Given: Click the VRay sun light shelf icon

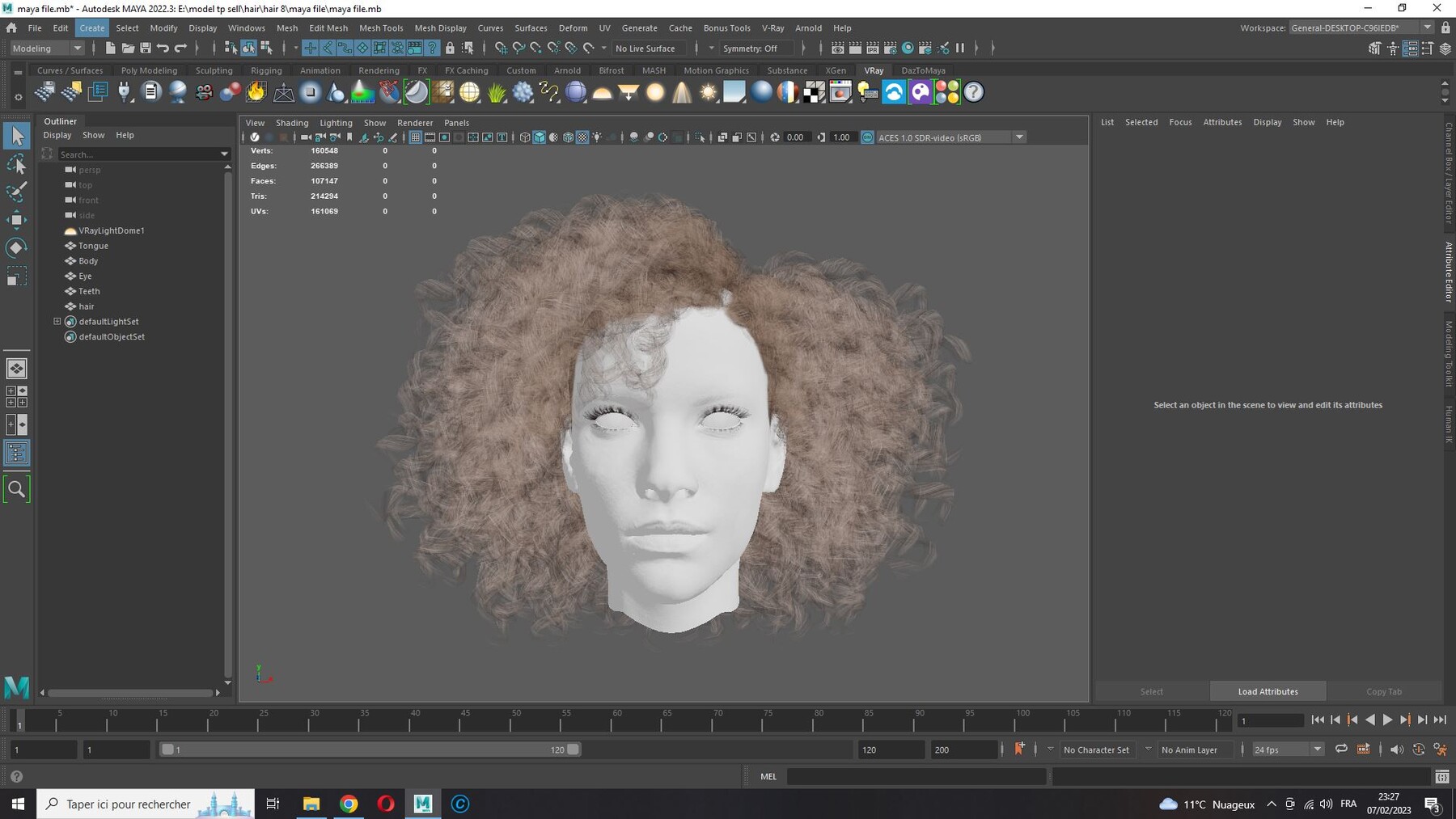Looking at the screenshot, I should coord(709,92).
